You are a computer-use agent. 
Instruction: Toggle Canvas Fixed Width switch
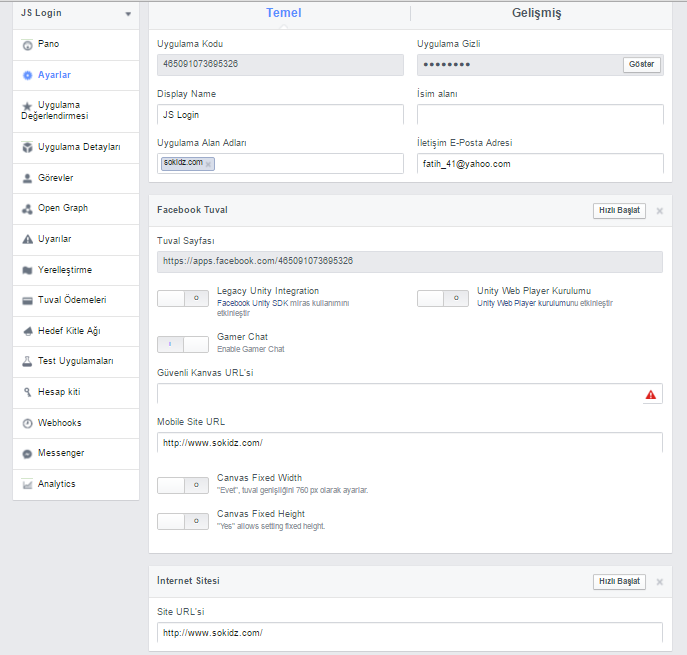pos(183,485)
